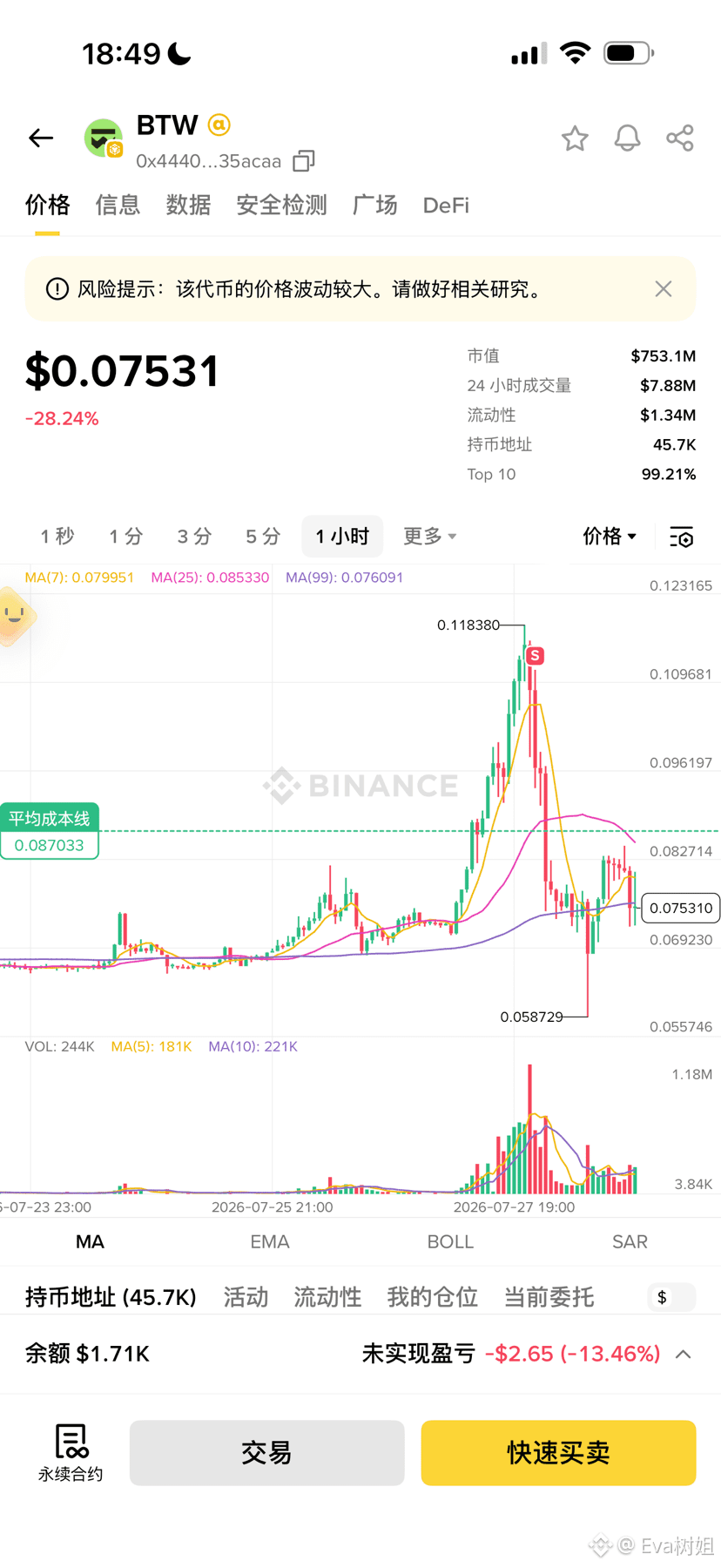Select the SAR indicator
Screen dimensions: 721x1568
(x=630, y=1242)
